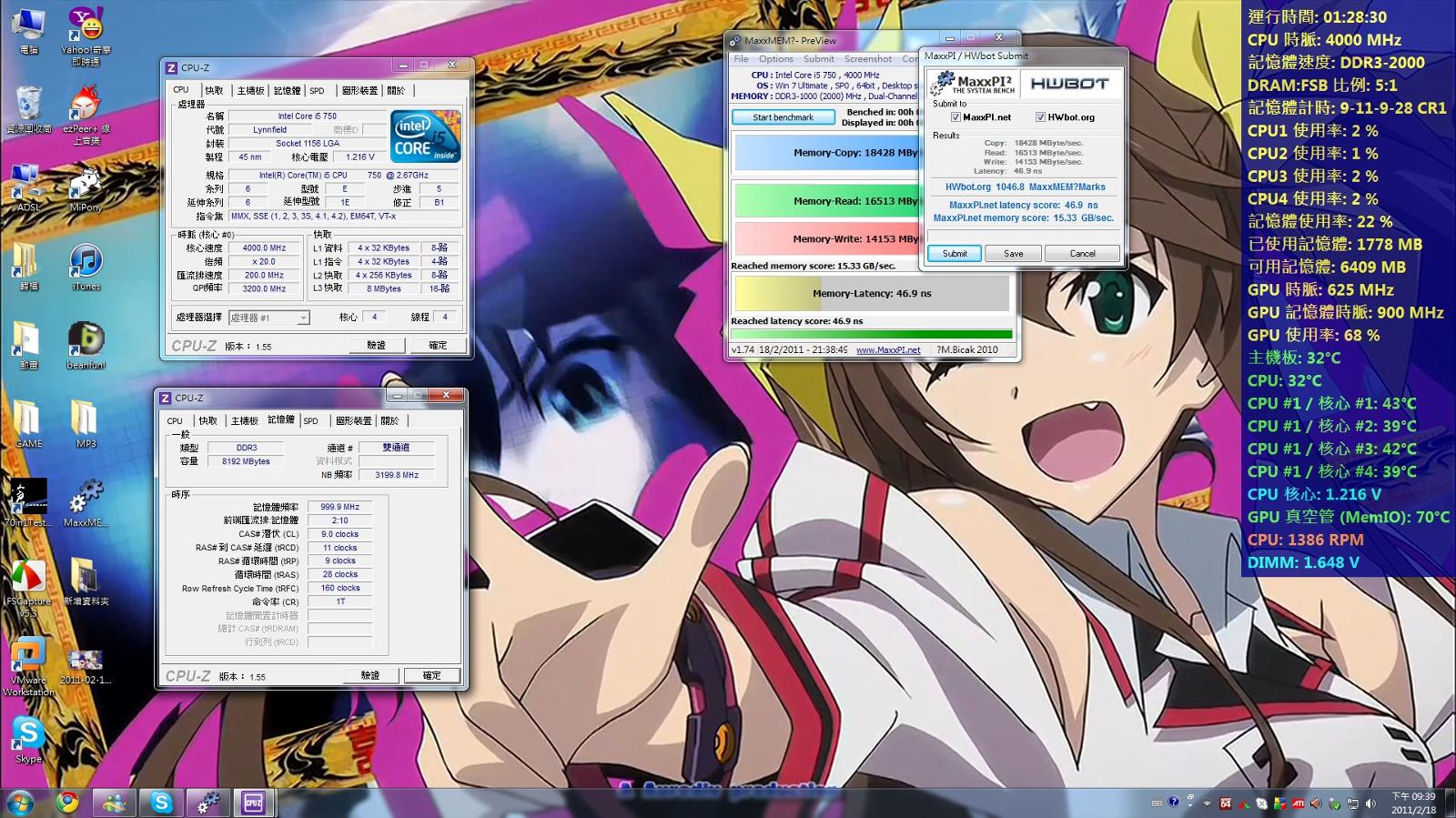1456x818 pixels.
Task: Switch to Skype taskbar button
Action: tap(161, 803)
